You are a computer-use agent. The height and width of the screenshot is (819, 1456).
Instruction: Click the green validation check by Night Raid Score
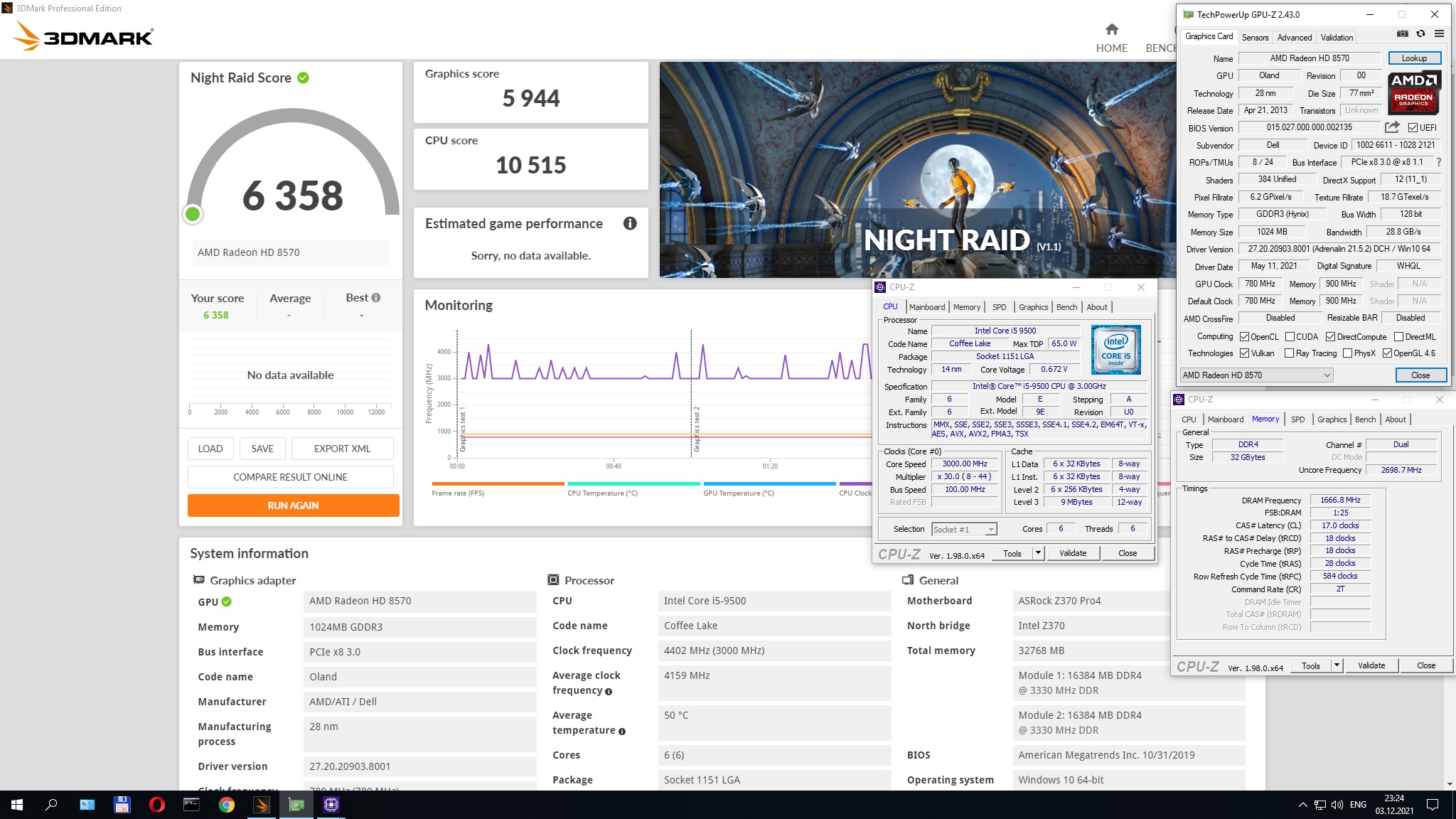pos(303,77)
